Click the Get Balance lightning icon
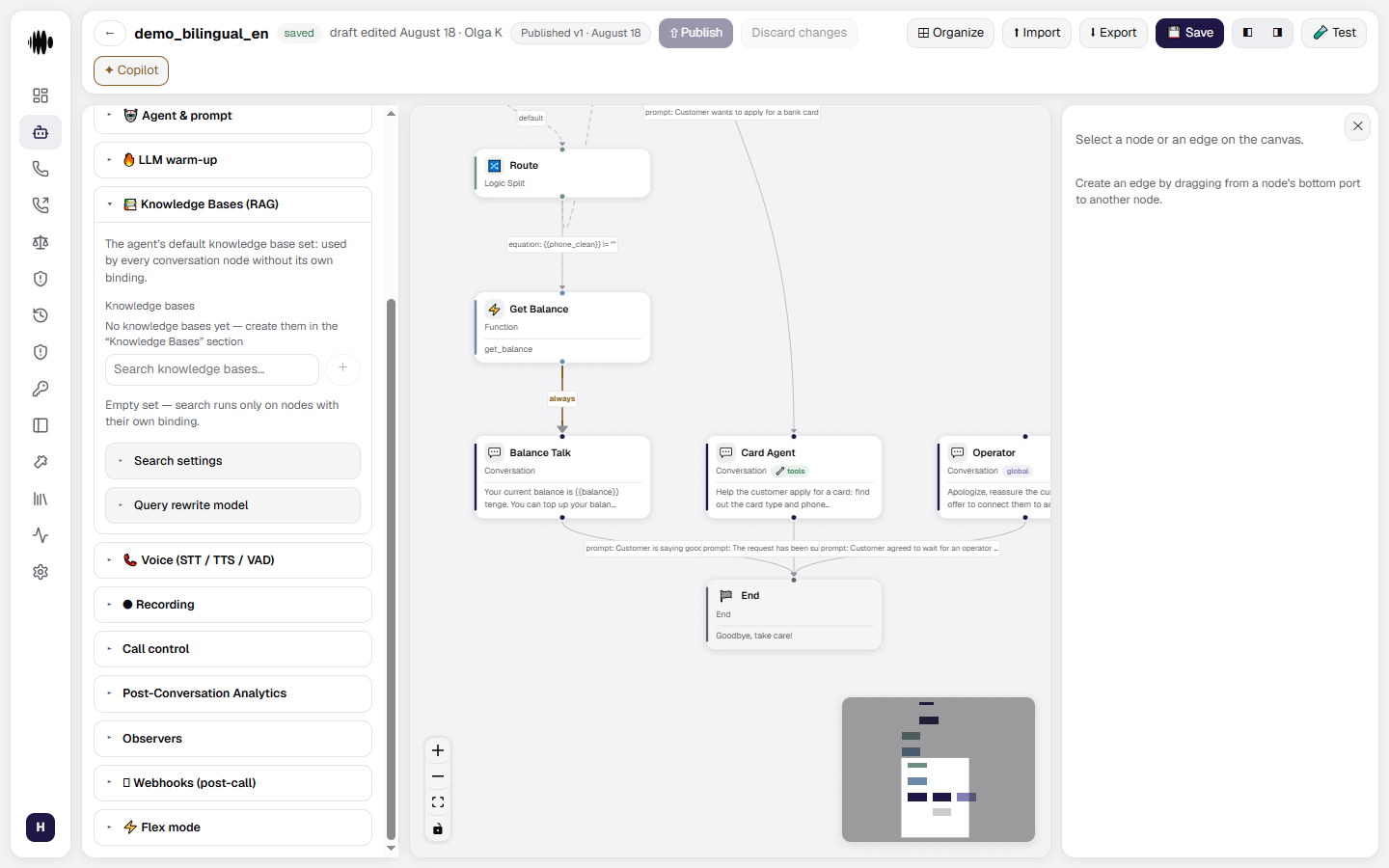 coord(495,310)
